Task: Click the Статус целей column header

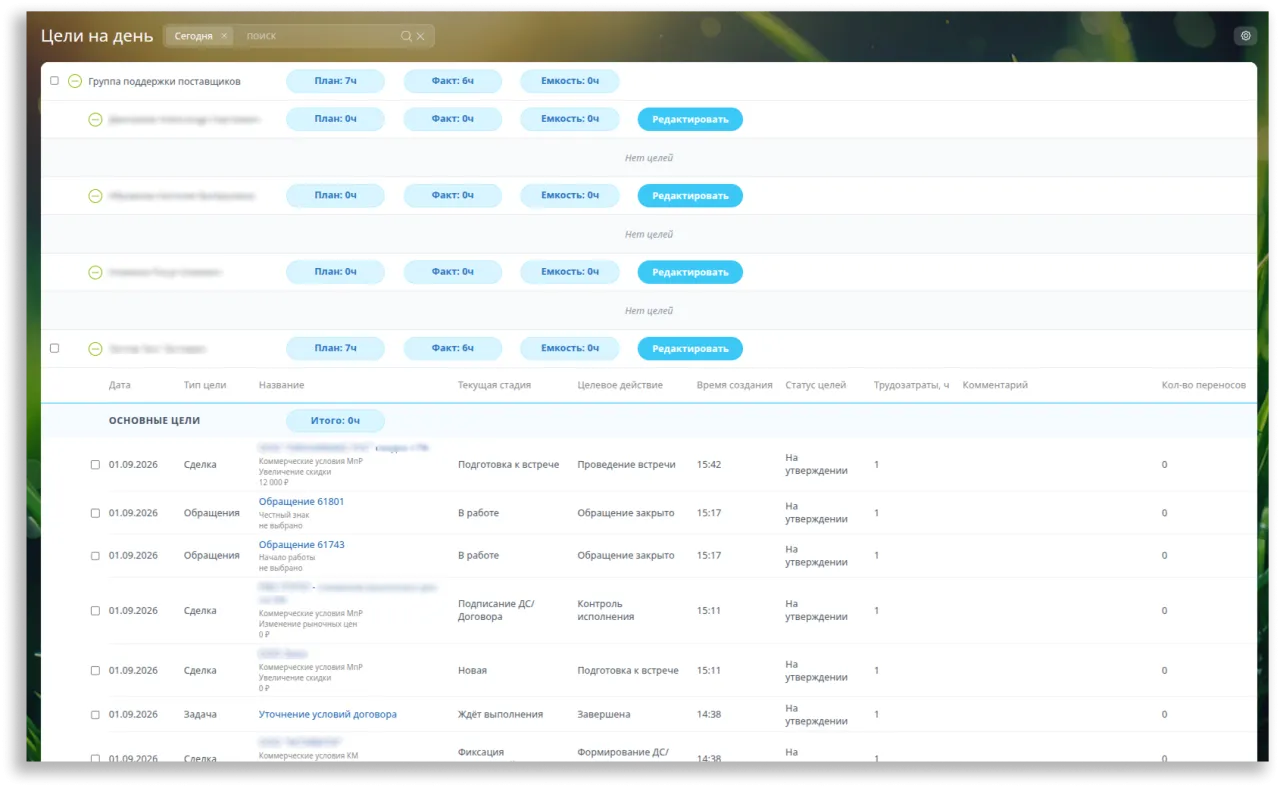Action: coord(816,385)
